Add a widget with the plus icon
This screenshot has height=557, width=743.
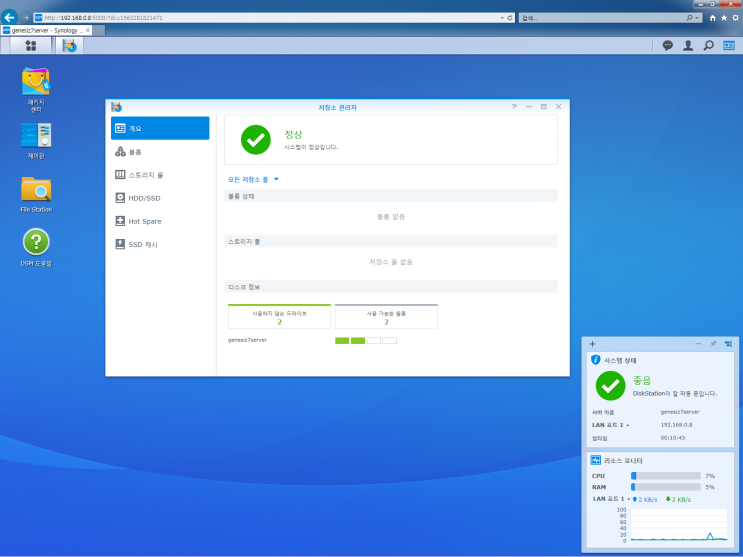592,344
